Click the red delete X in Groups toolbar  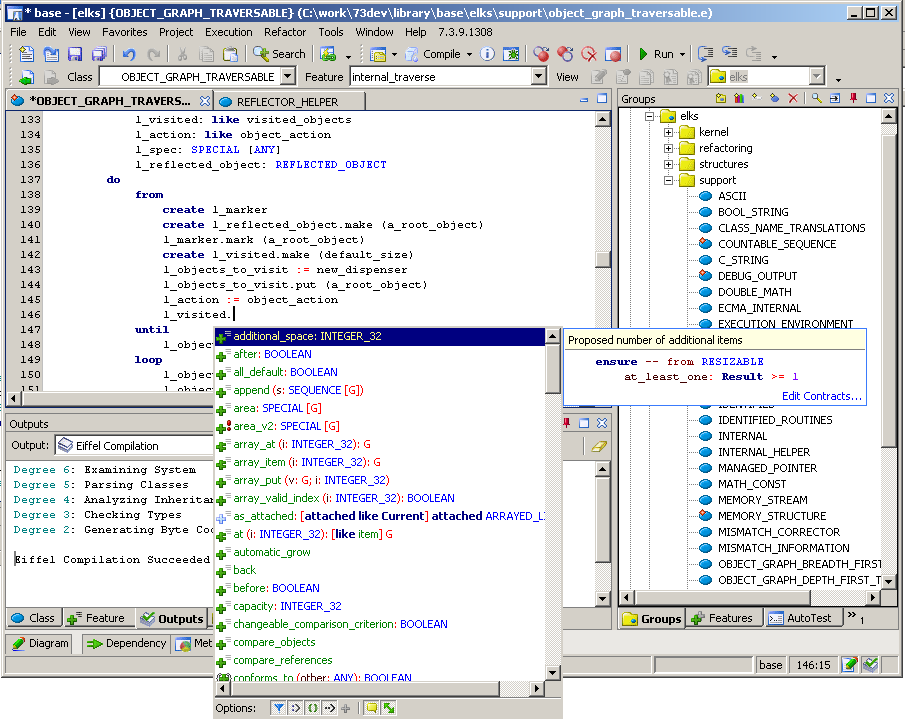click(x=793, y=98)
